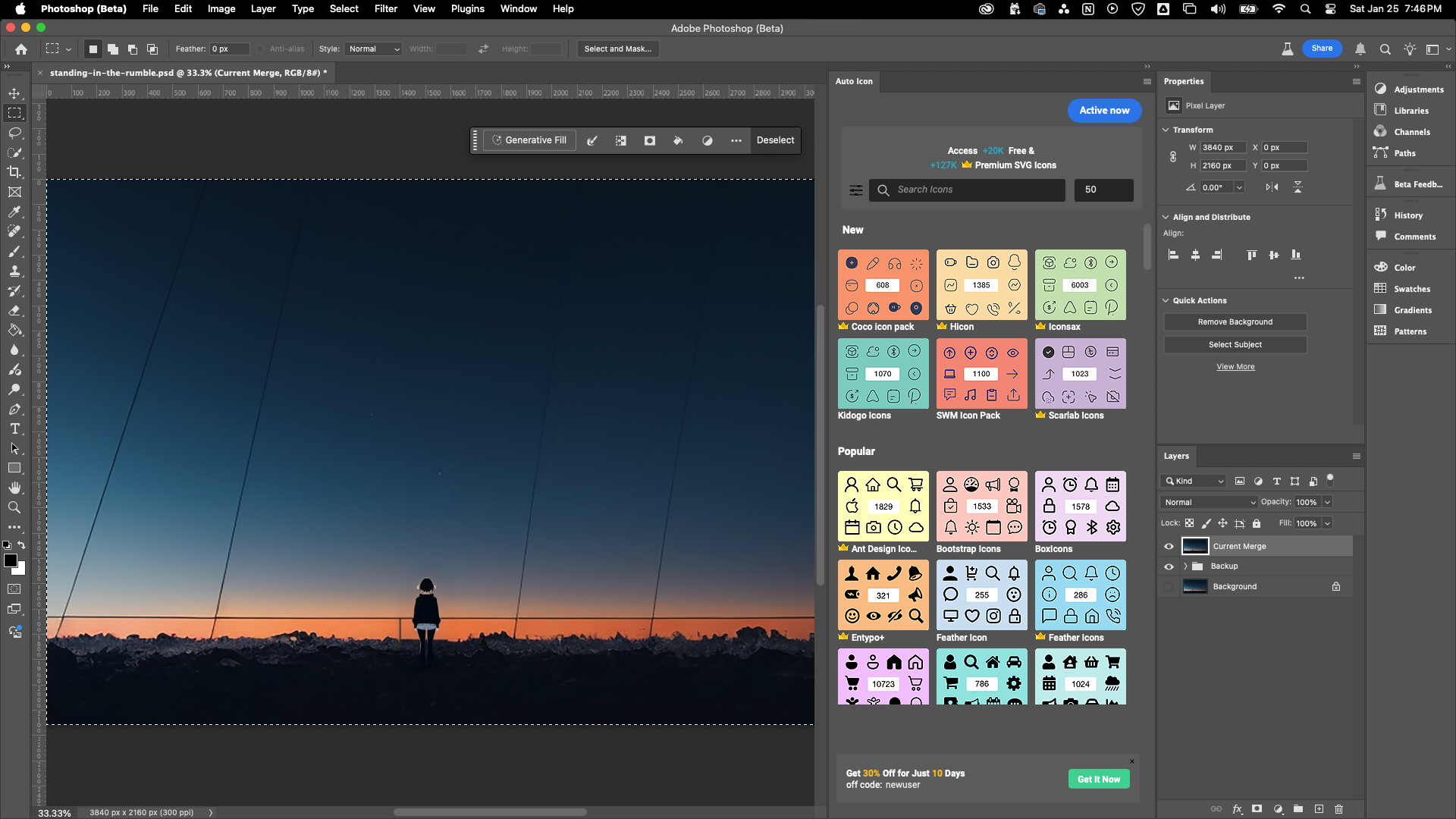1456x819 pixels.
Task: Select the Crop tool
Action: [14, 172]
